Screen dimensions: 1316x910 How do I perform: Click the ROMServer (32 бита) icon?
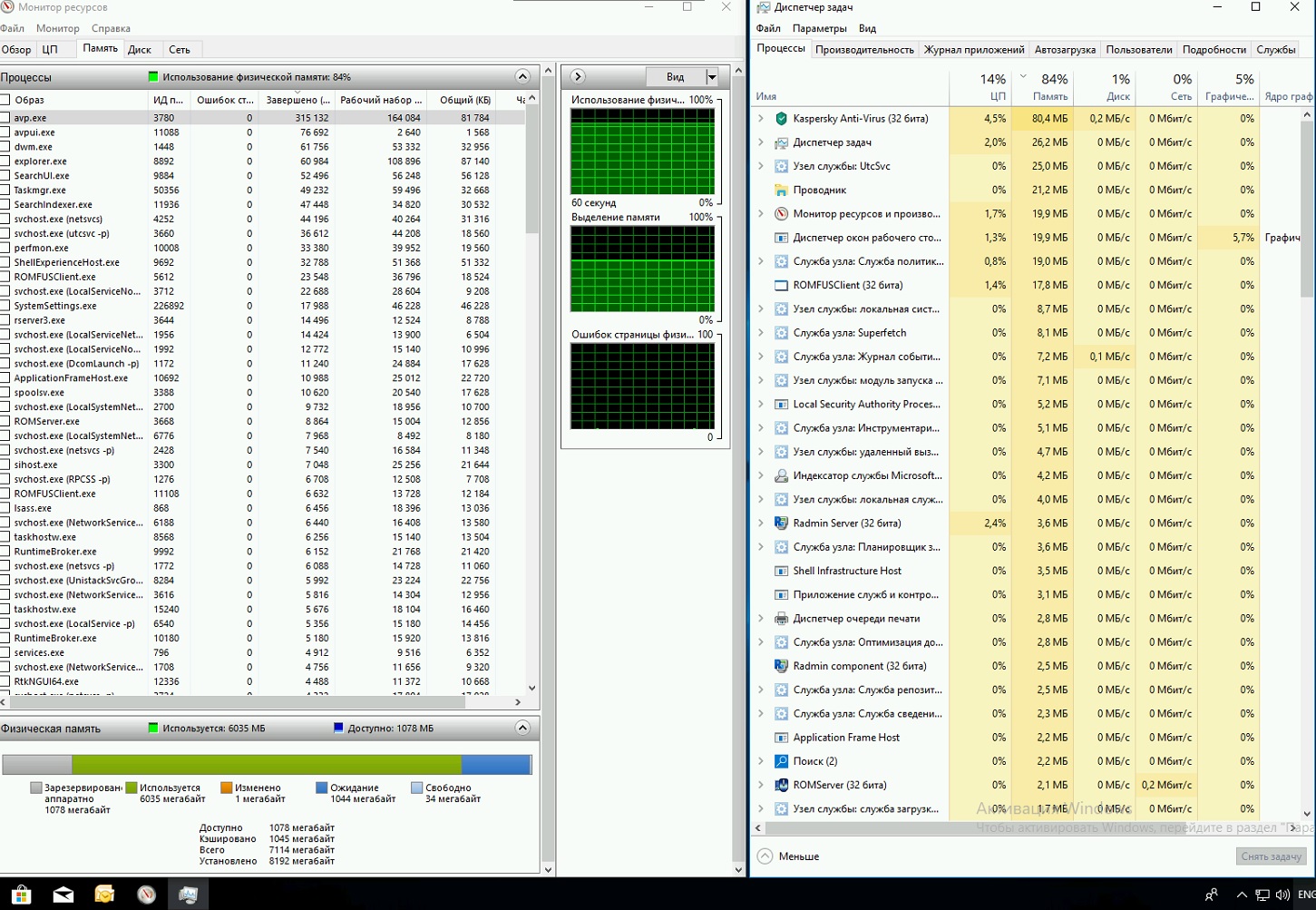tap(781, 785)
